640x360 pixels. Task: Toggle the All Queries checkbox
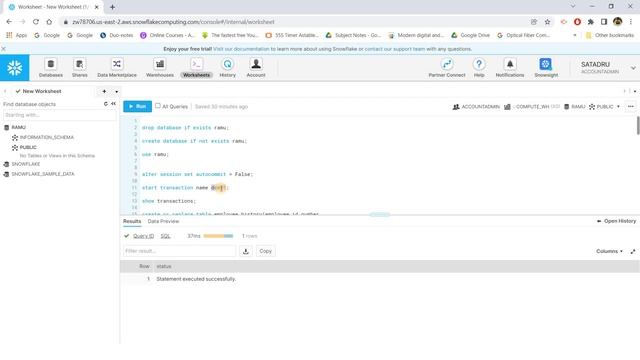point(158,106)
